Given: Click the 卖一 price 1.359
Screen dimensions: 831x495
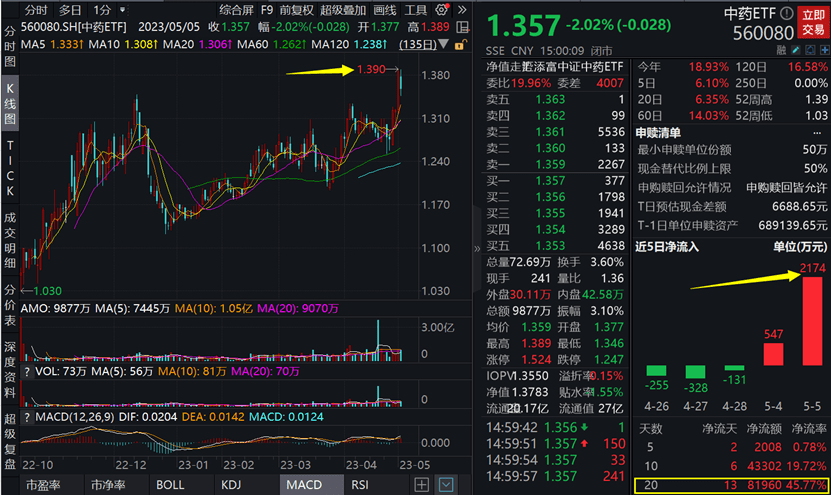Looking at the screenshot, I should tap(550, 164).
